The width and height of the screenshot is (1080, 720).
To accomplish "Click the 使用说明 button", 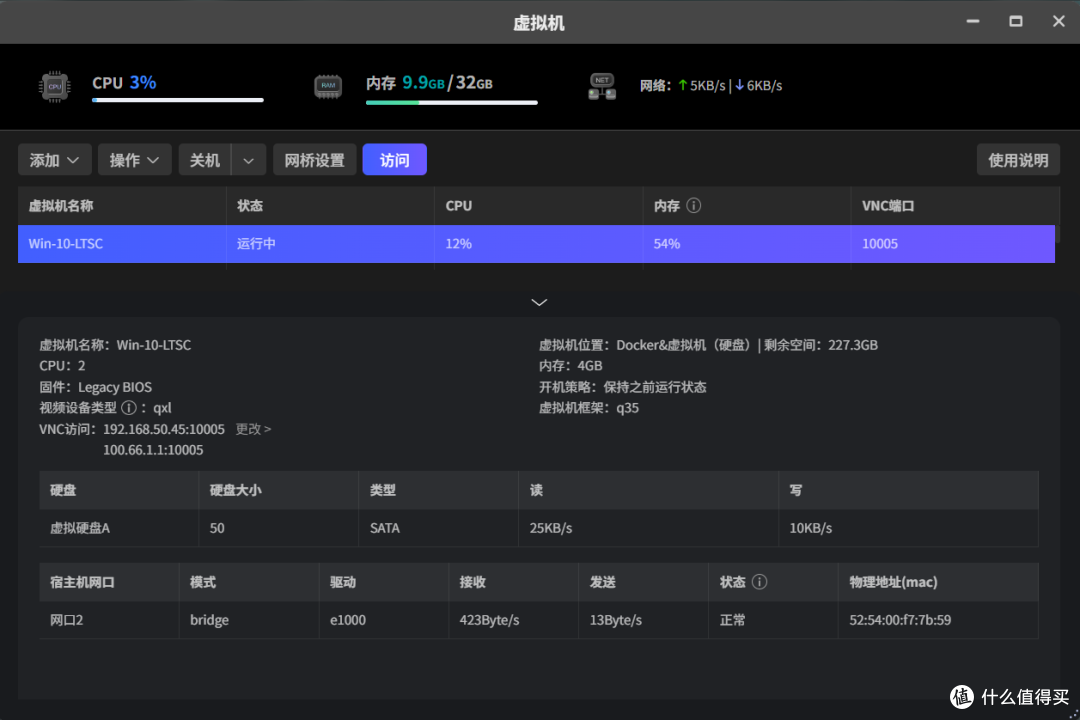I will point(1018,159).
